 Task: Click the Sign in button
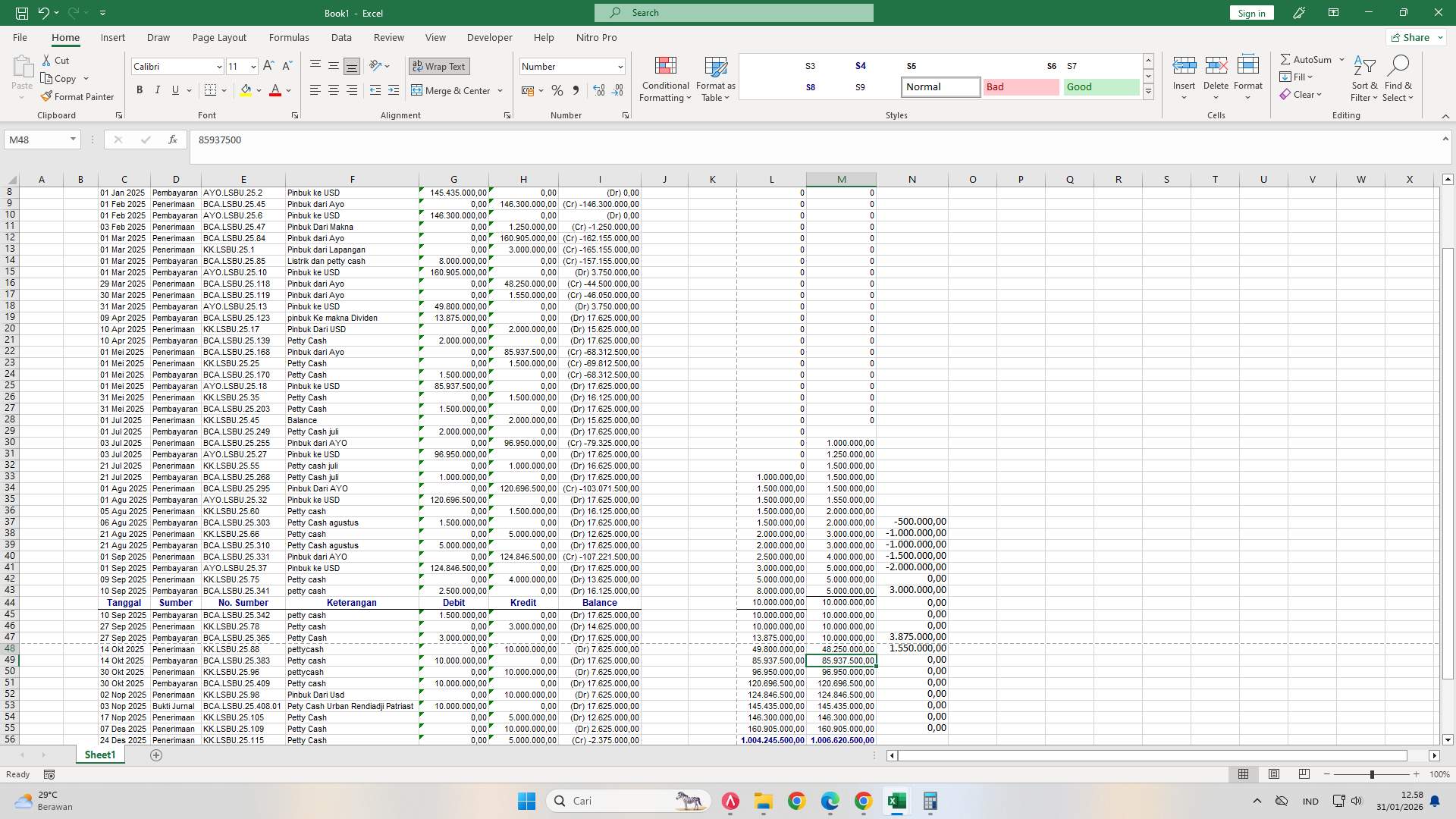coord(1250,12)
